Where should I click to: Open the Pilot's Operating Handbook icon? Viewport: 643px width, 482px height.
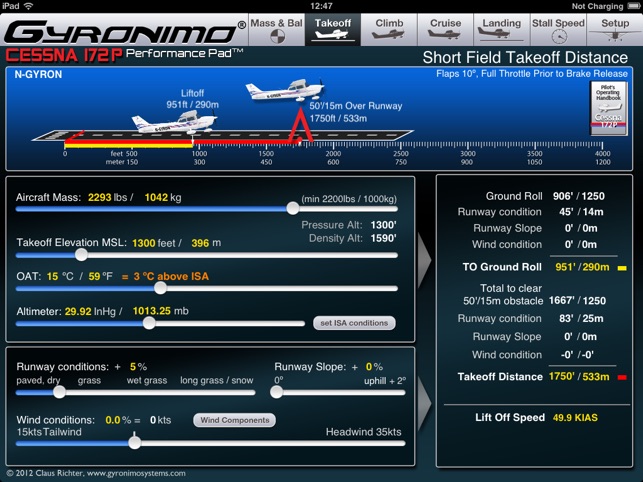609,108
